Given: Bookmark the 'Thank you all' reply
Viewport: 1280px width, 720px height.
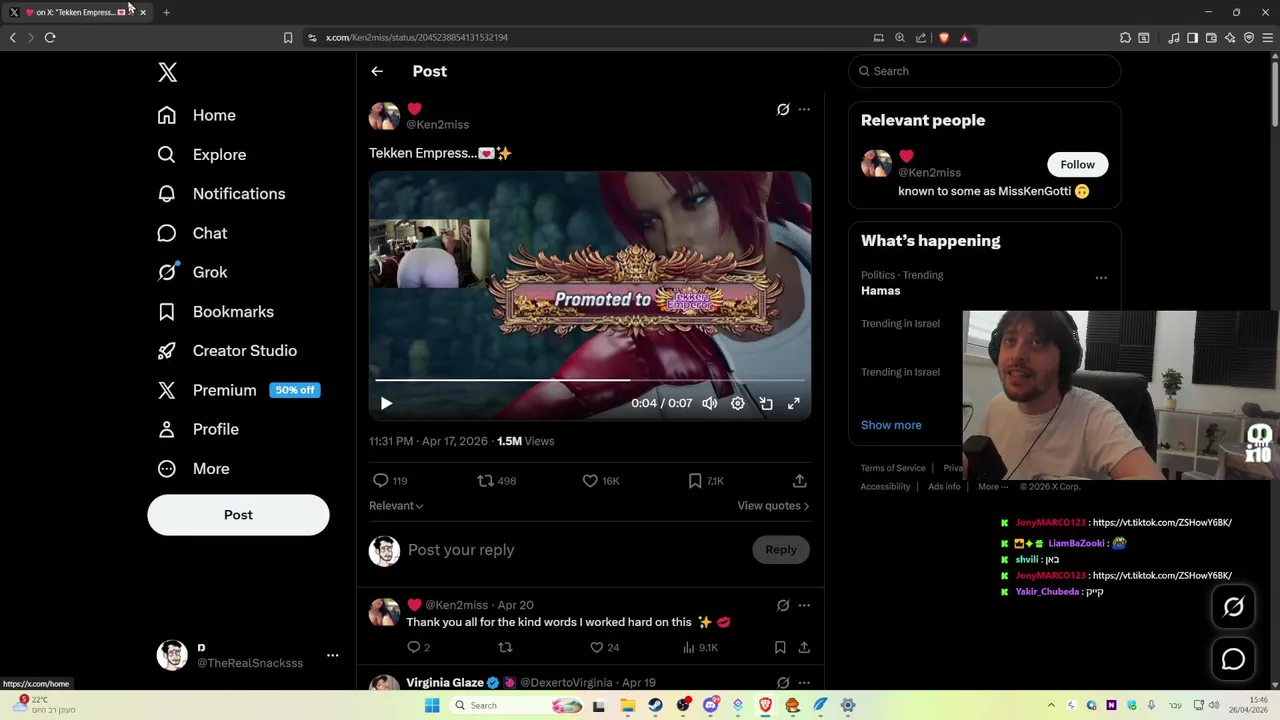Looking at the screenshot, I should (780, 648).
